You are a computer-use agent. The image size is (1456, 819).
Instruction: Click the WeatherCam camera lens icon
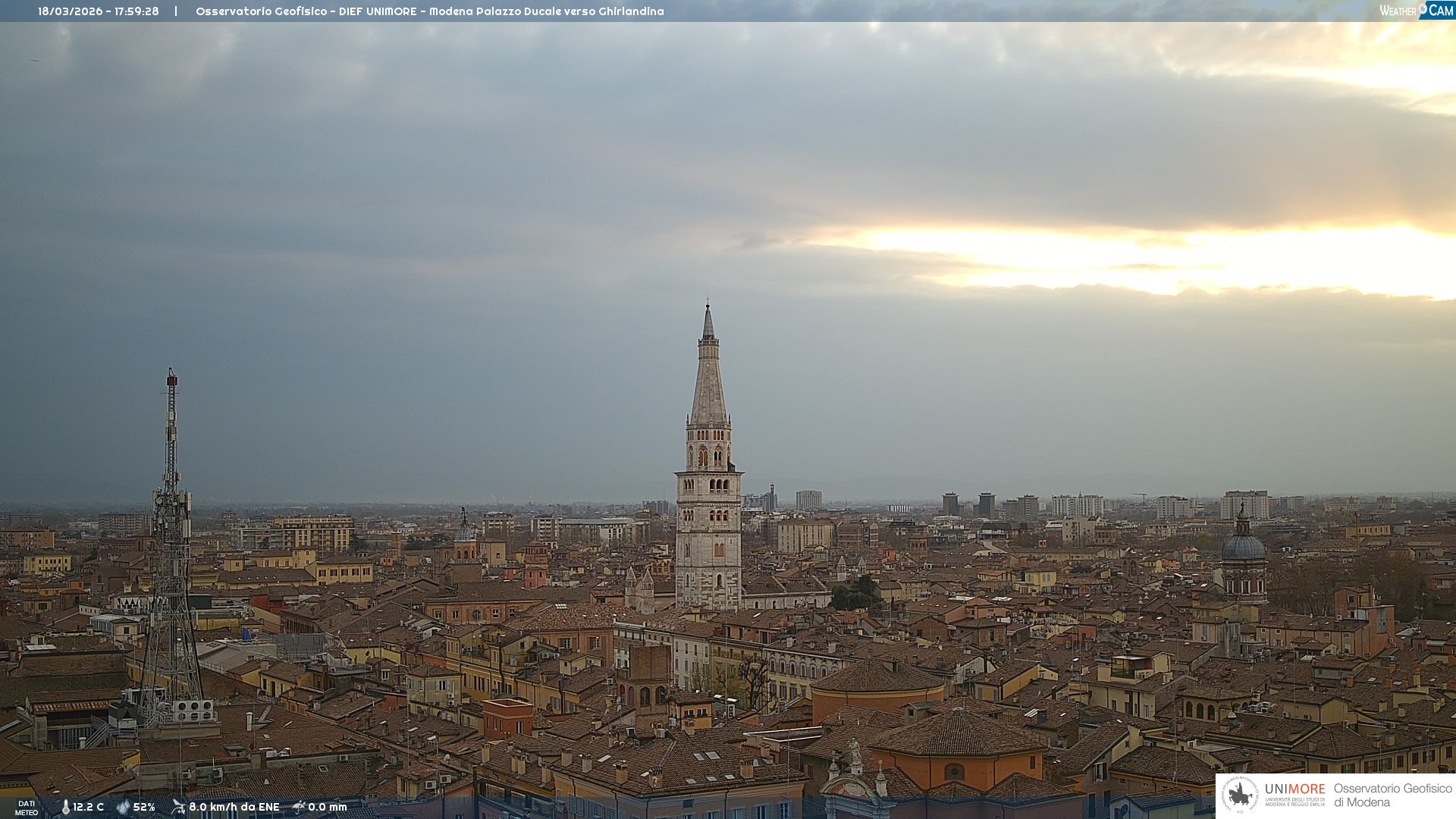[x=1423, y=8]
